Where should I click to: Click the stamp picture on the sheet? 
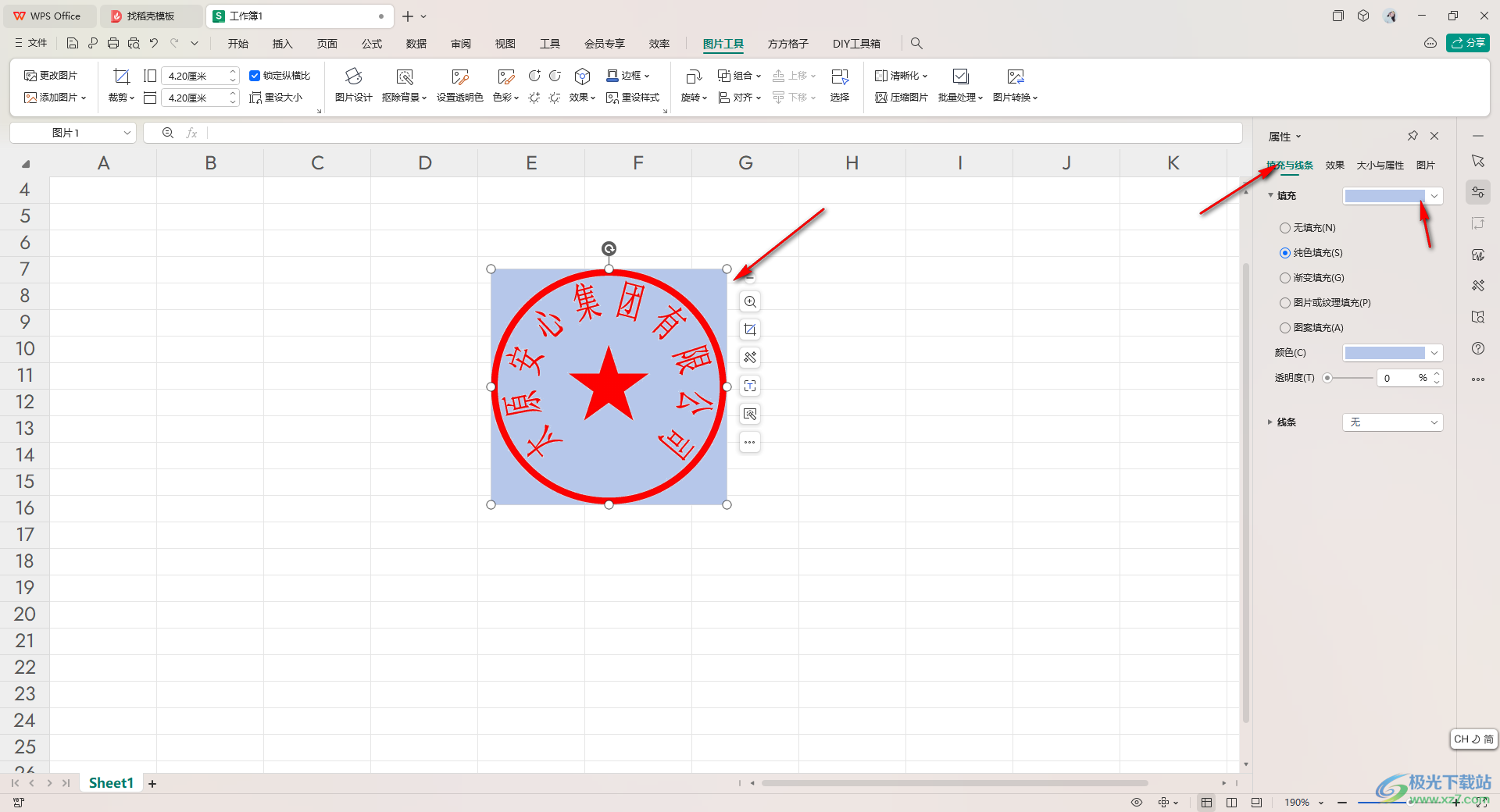pos(609,386)
